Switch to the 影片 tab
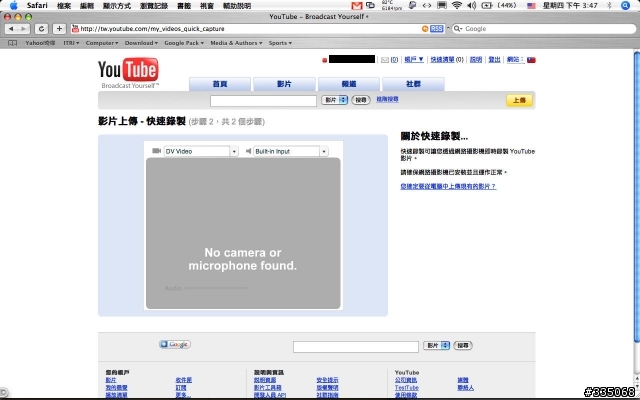This screenshot has width=640, height=400. click(x=284, y=84)
